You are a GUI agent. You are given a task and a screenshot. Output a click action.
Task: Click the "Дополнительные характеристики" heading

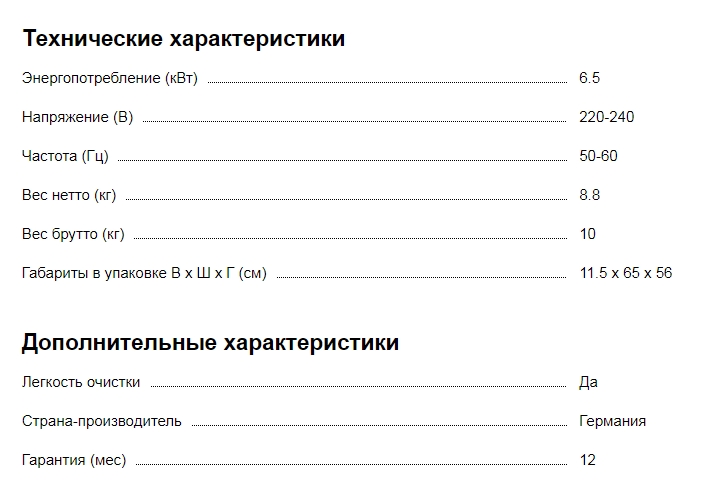[210, 343]
